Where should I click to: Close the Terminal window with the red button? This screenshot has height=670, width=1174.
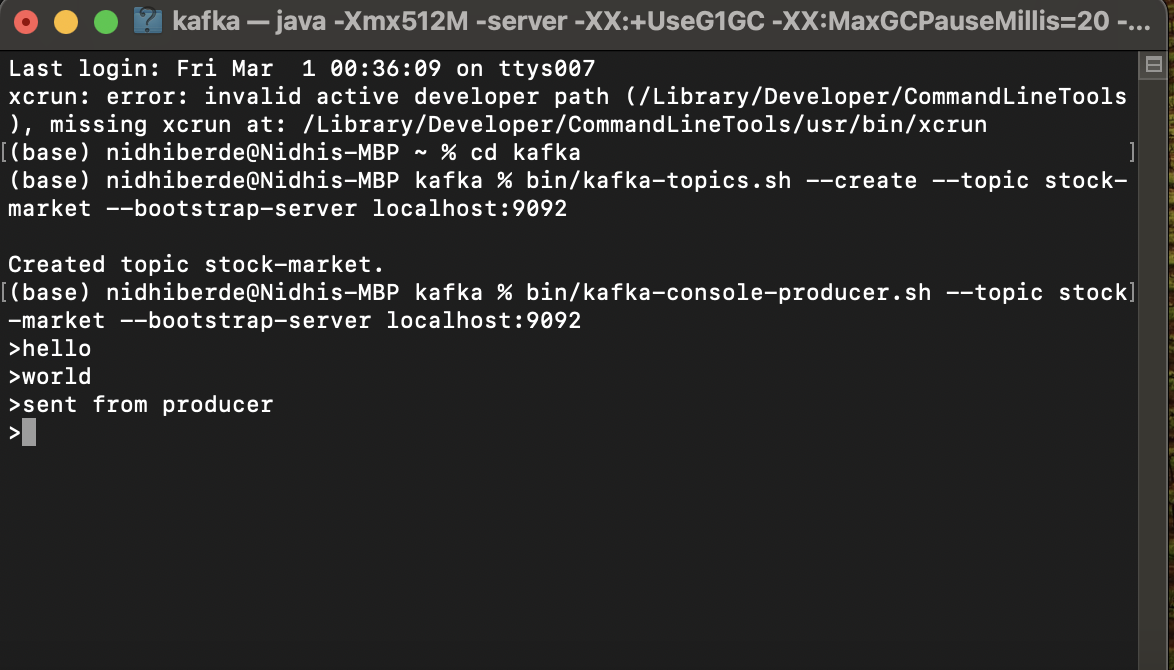coord(26,22)
